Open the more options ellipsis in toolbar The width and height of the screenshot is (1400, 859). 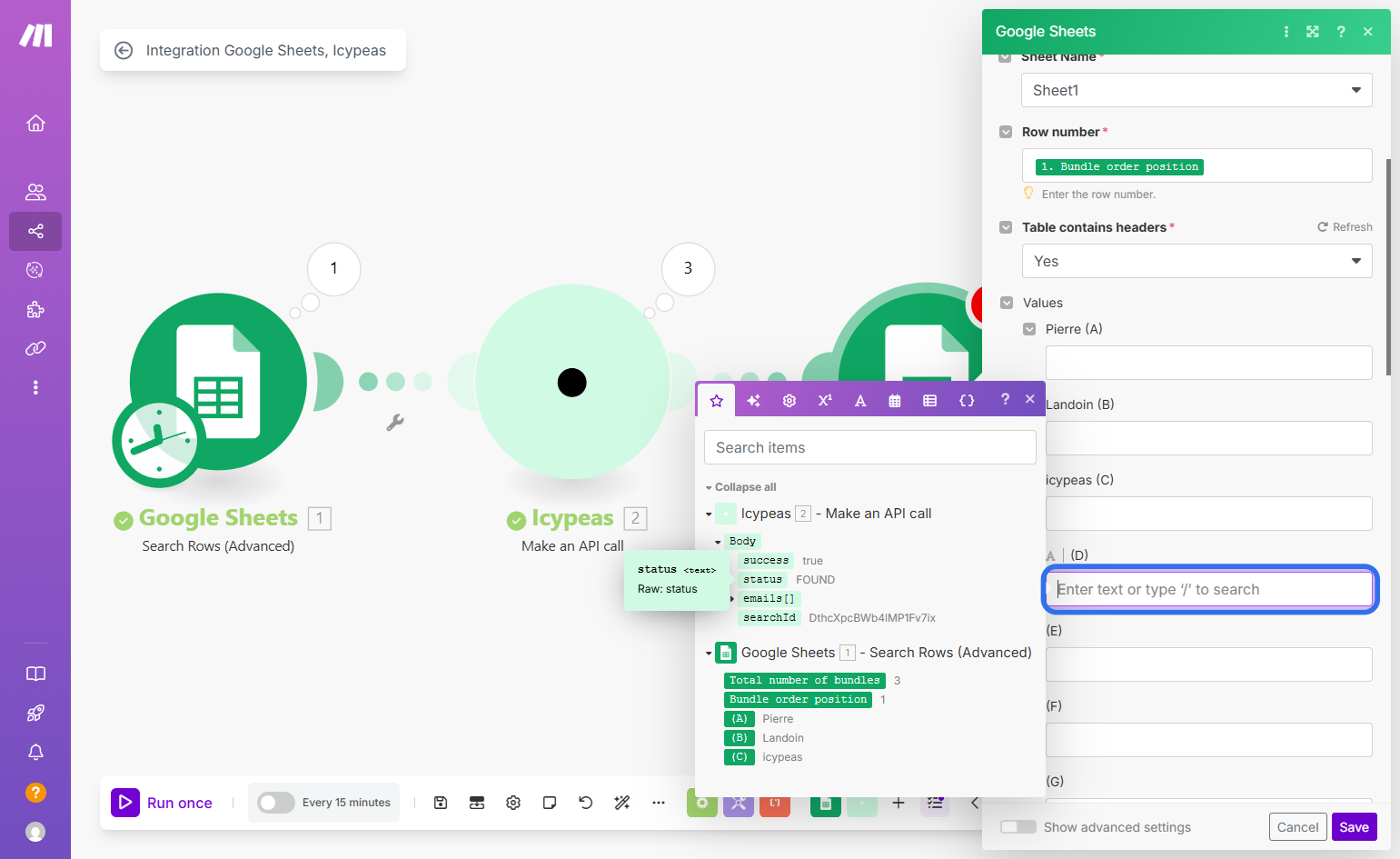point(659,803)
